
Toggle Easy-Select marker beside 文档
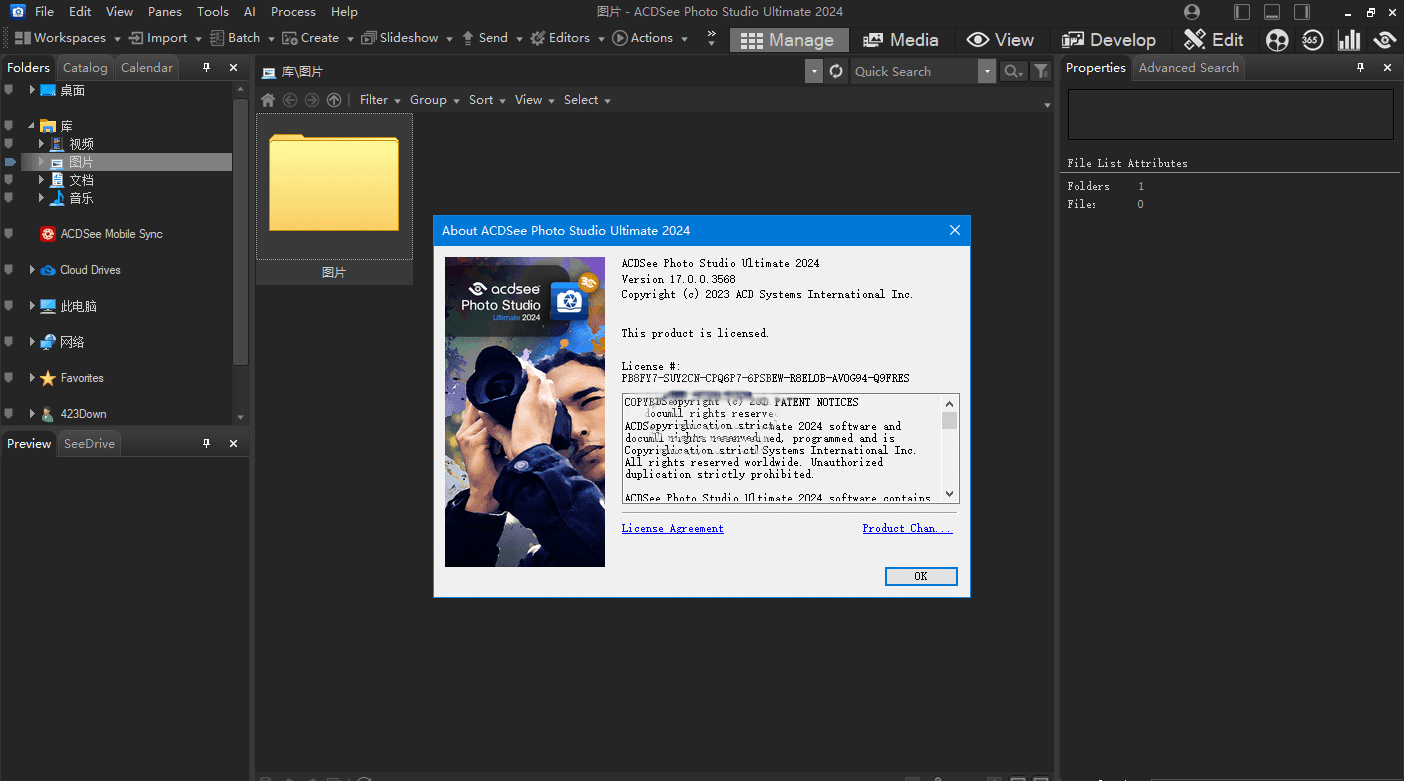[9, 180]
